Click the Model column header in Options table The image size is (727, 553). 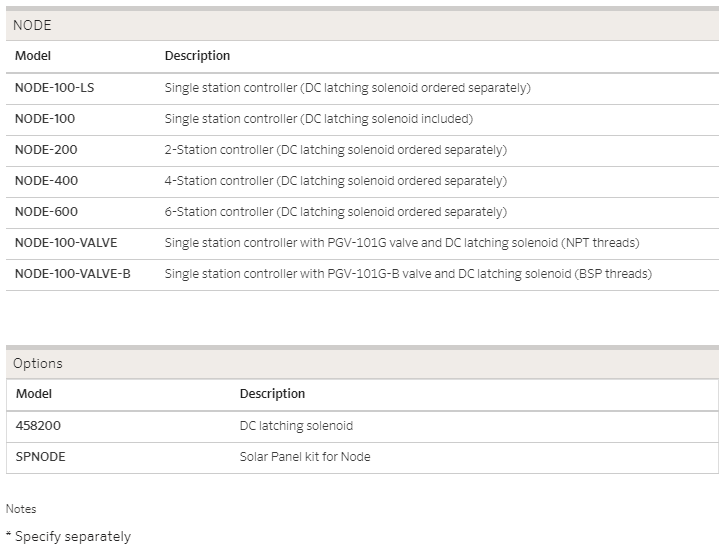(34, 394)
